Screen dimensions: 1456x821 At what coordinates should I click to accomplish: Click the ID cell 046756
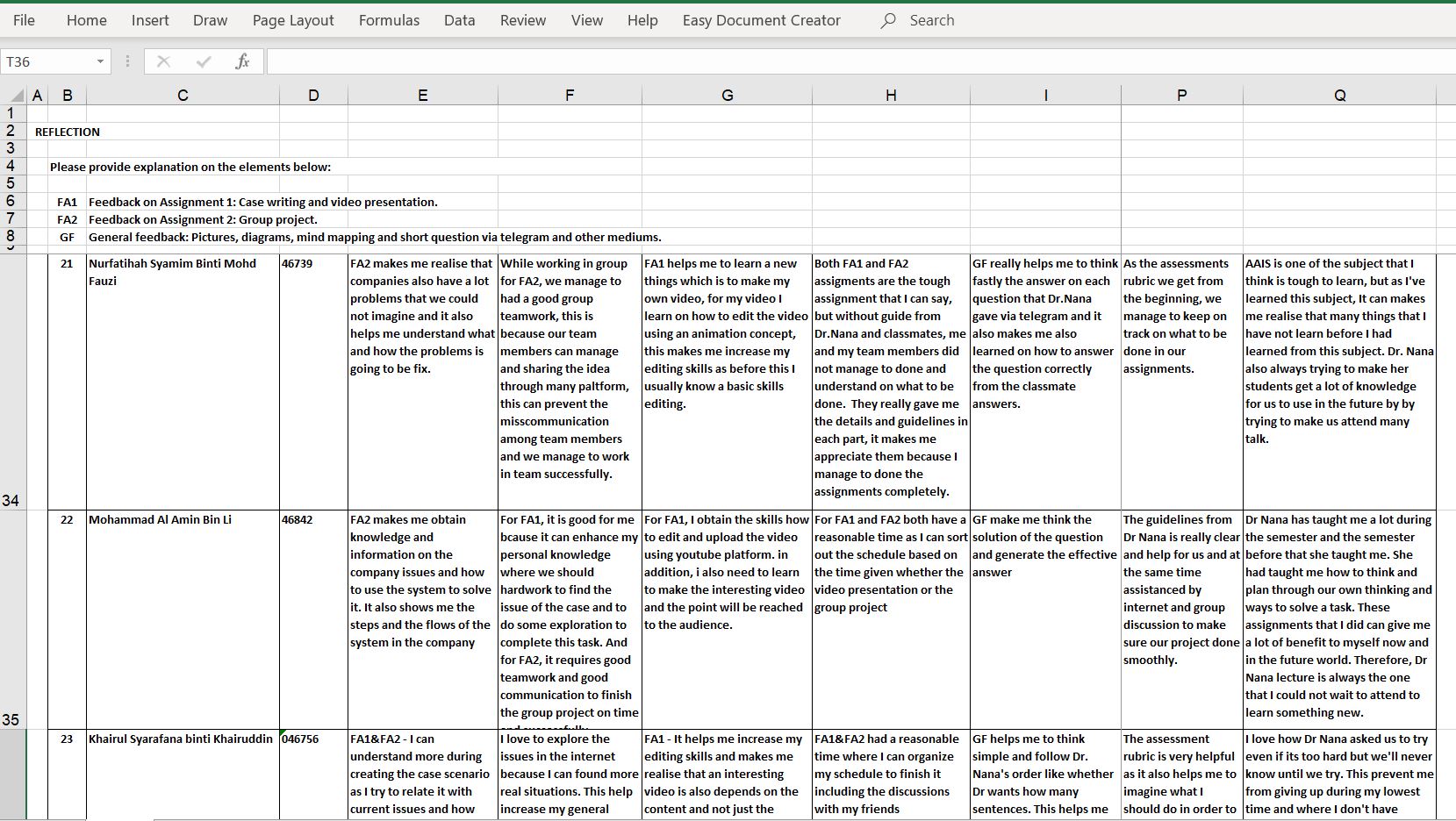click(313, 774)
